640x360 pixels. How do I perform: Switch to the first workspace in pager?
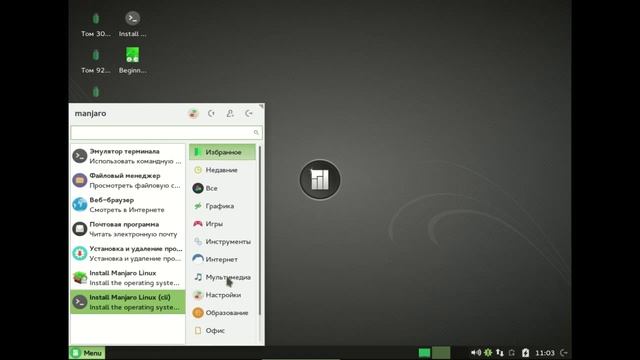424,353
